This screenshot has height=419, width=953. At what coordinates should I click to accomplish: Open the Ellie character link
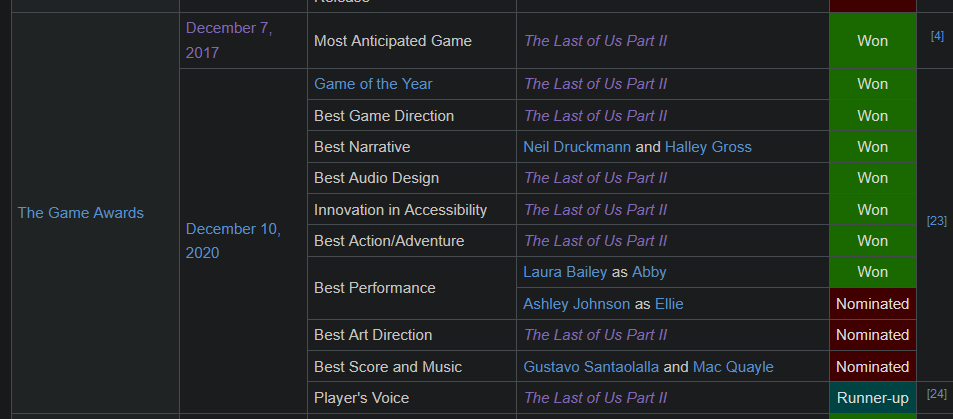coord(669,303)
